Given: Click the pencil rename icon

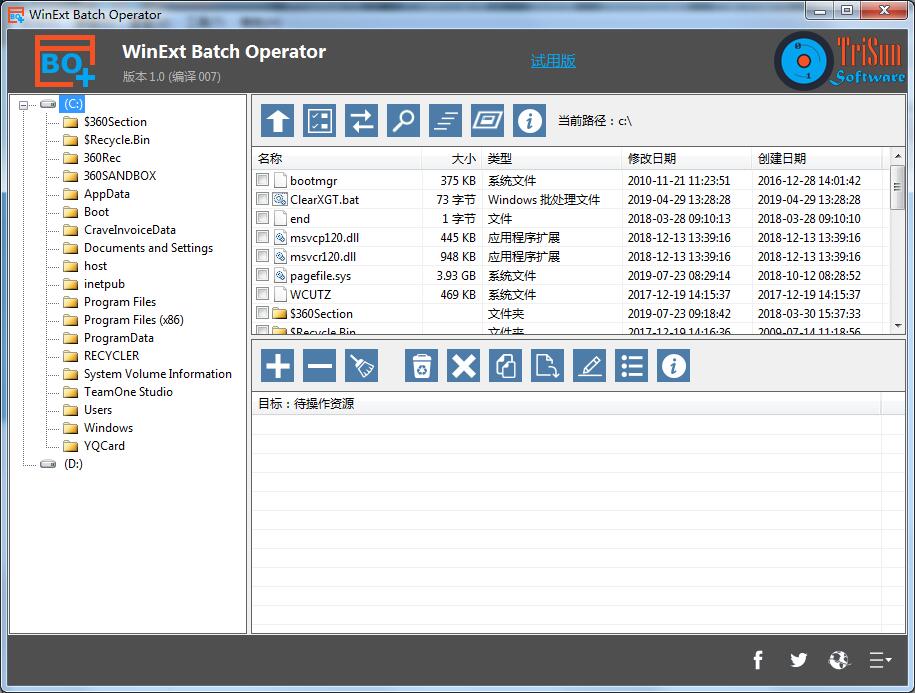Looking at the screenshot, I should click(589, 366).
